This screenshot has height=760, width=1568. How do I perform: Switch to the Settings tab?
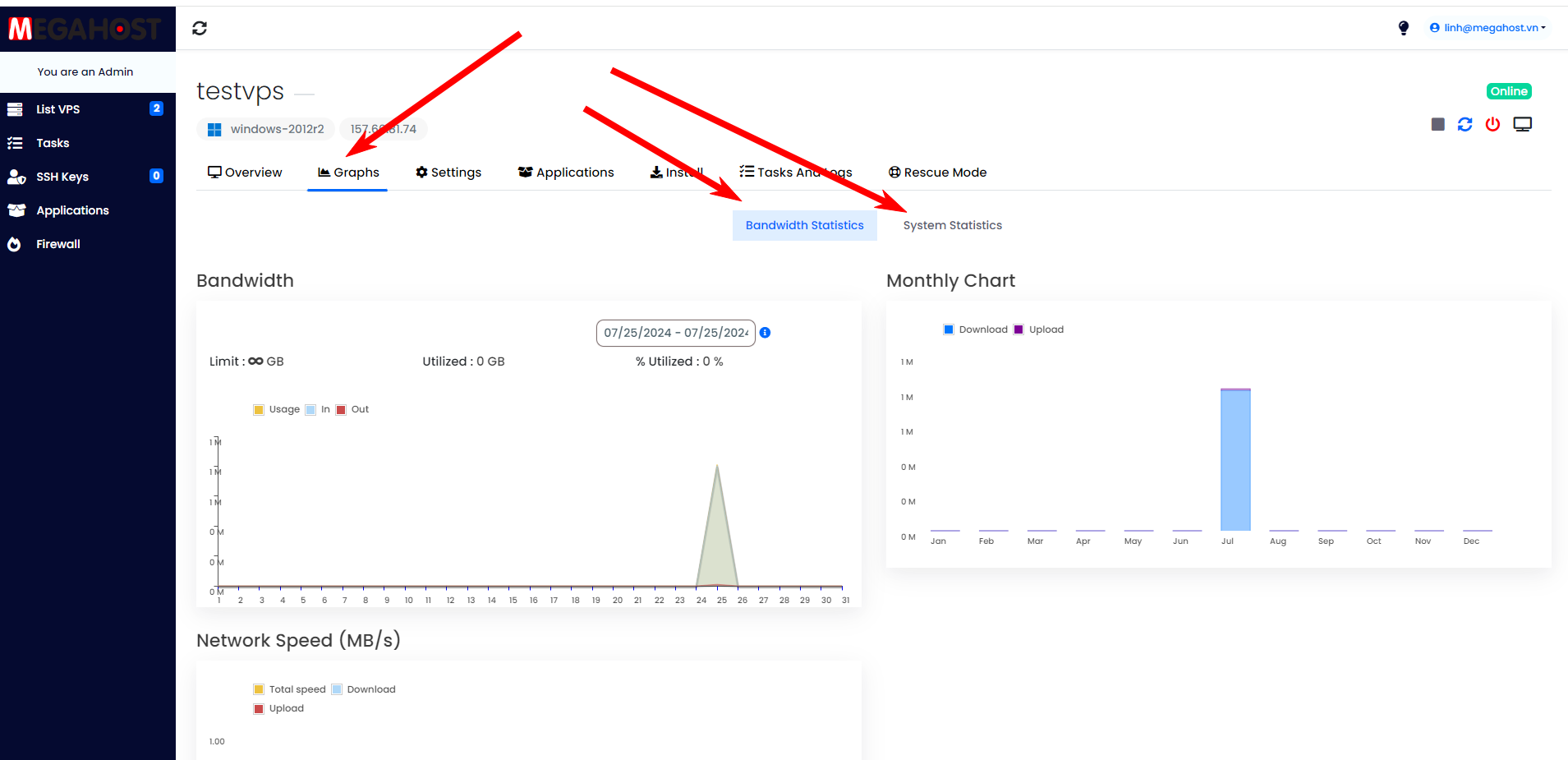coord(448,173)
